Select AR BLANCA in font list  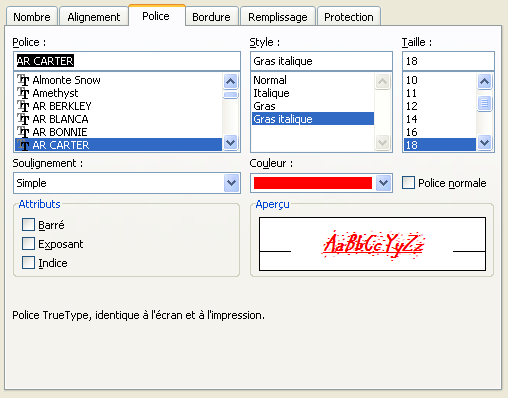[118, 119]
